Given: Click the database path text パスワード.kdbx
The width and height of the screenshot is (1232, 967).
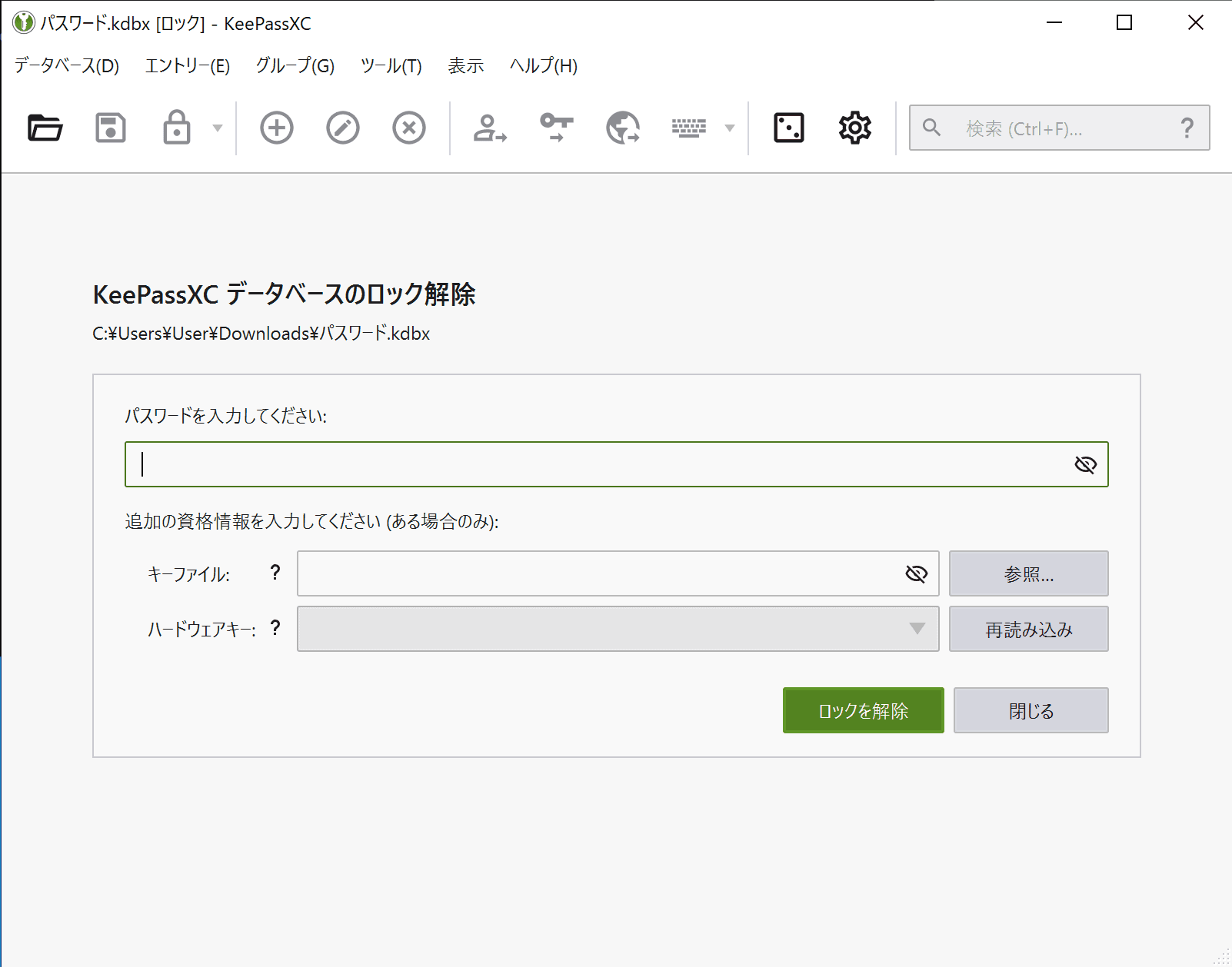Looking at the screenshot, I should pyautogui.click(x=261, y=334).
